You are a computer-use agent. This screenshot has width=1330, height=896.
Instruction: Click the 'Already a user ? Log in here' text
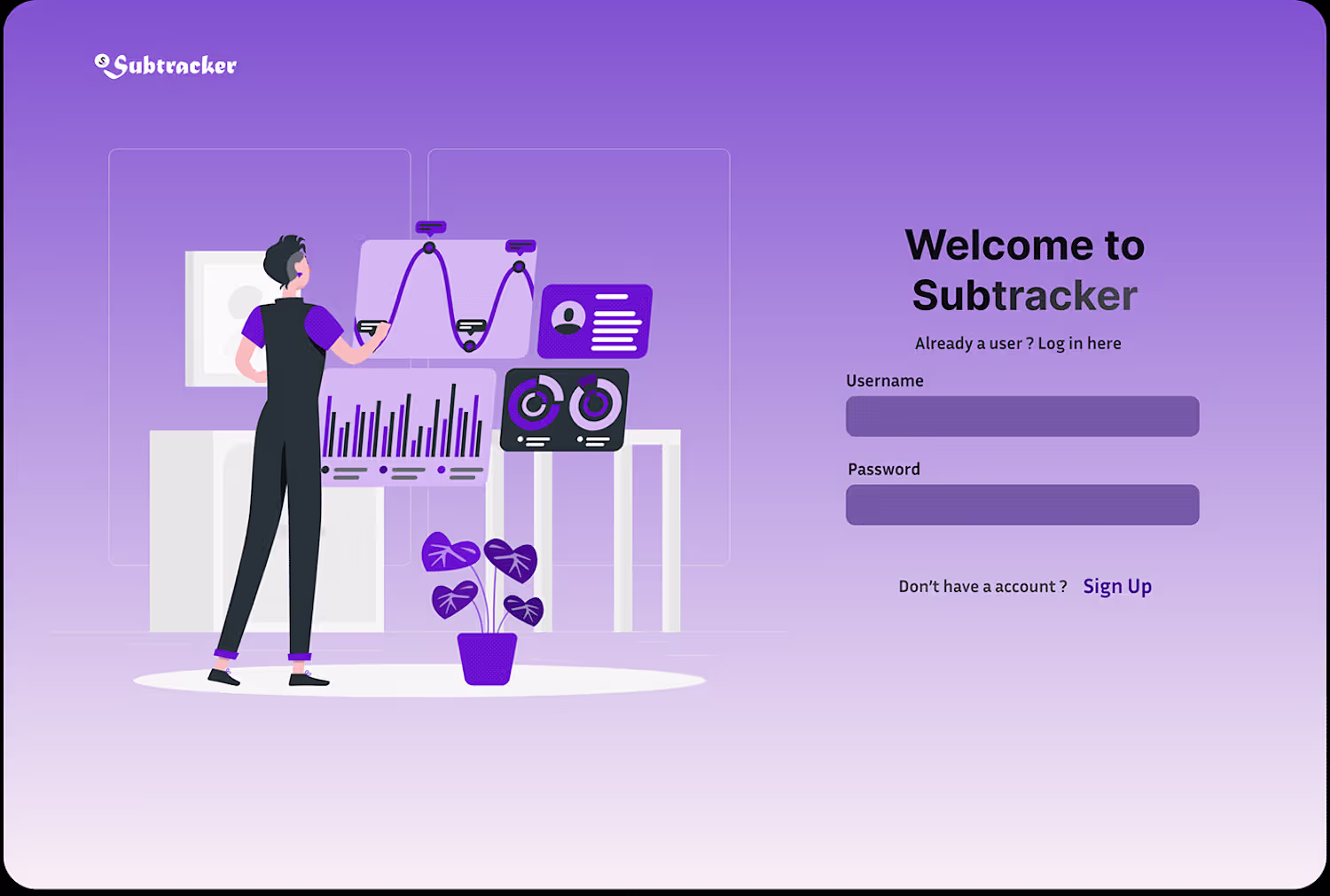(1018, 344)
